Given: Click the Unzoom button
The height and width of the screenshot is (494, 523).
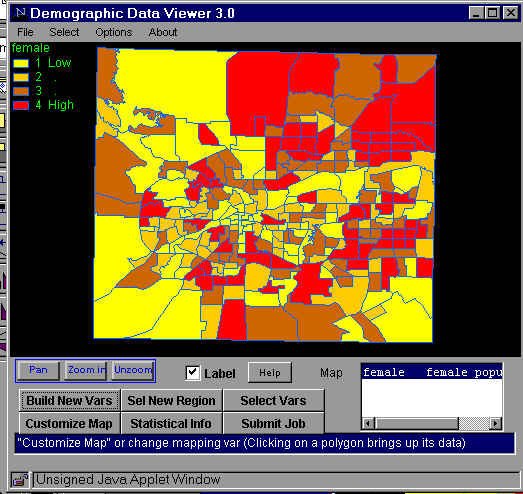Looking at the screenshot, I should 133,370.
